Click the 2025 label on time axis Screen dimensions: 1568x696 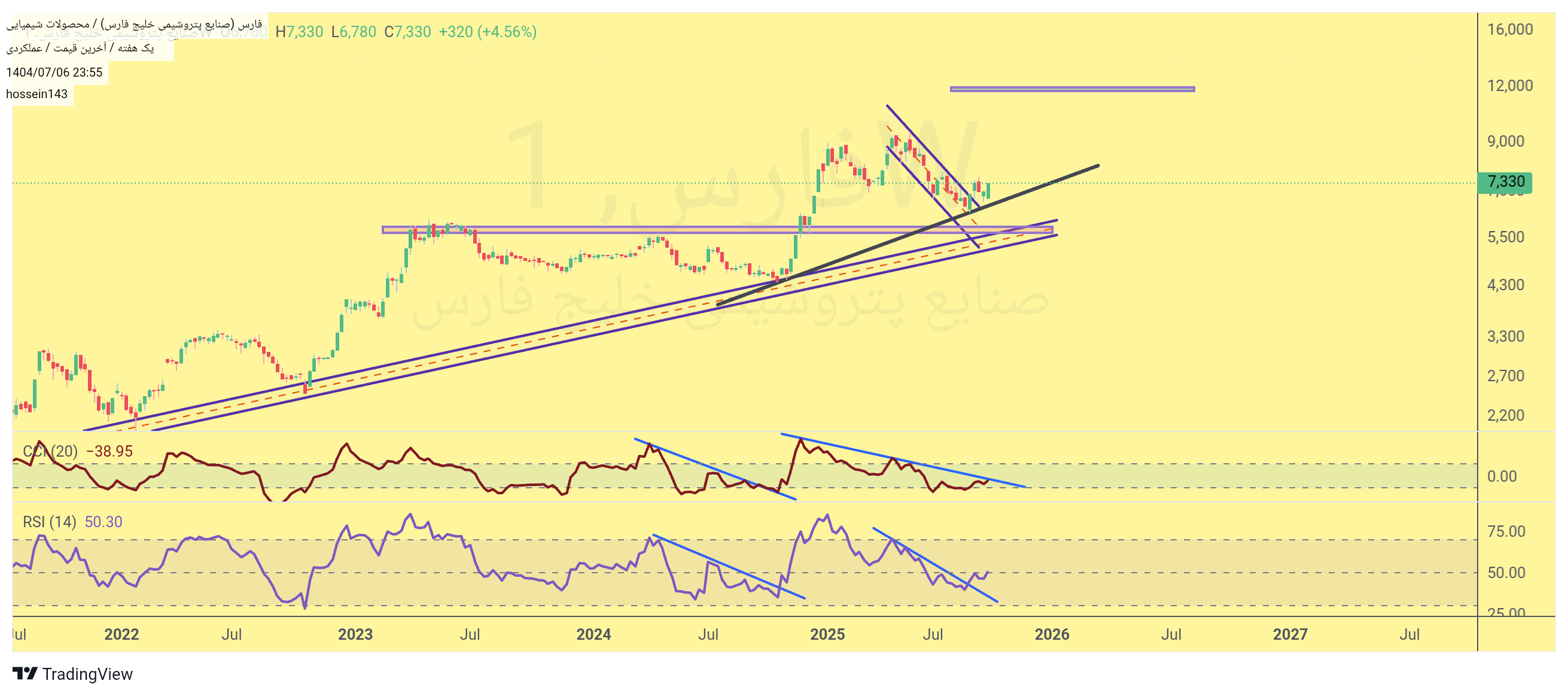[827, 634]
